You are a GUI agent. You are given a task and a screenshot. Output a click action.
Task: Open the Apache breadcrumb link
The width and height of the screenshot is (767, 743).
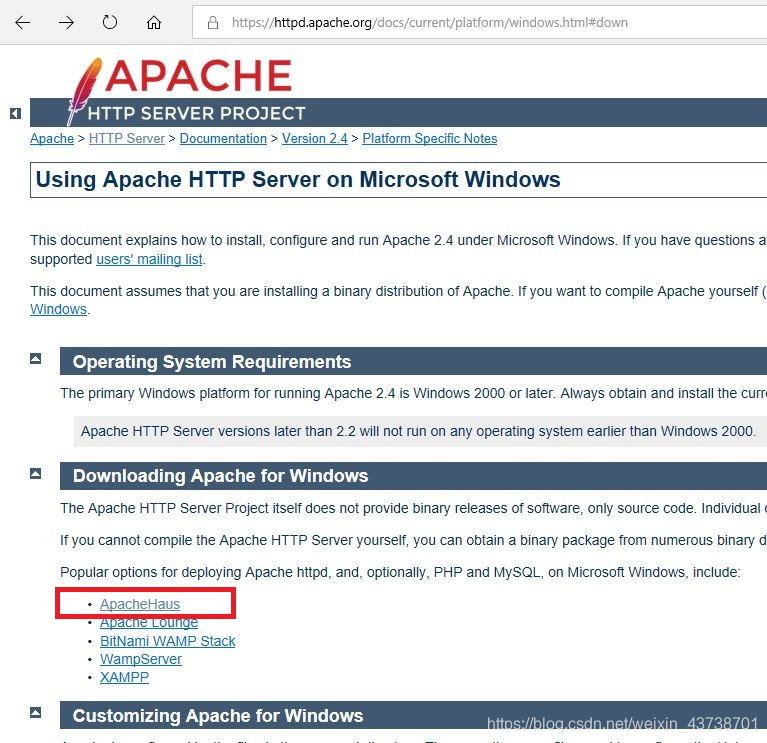click(52, 138)
